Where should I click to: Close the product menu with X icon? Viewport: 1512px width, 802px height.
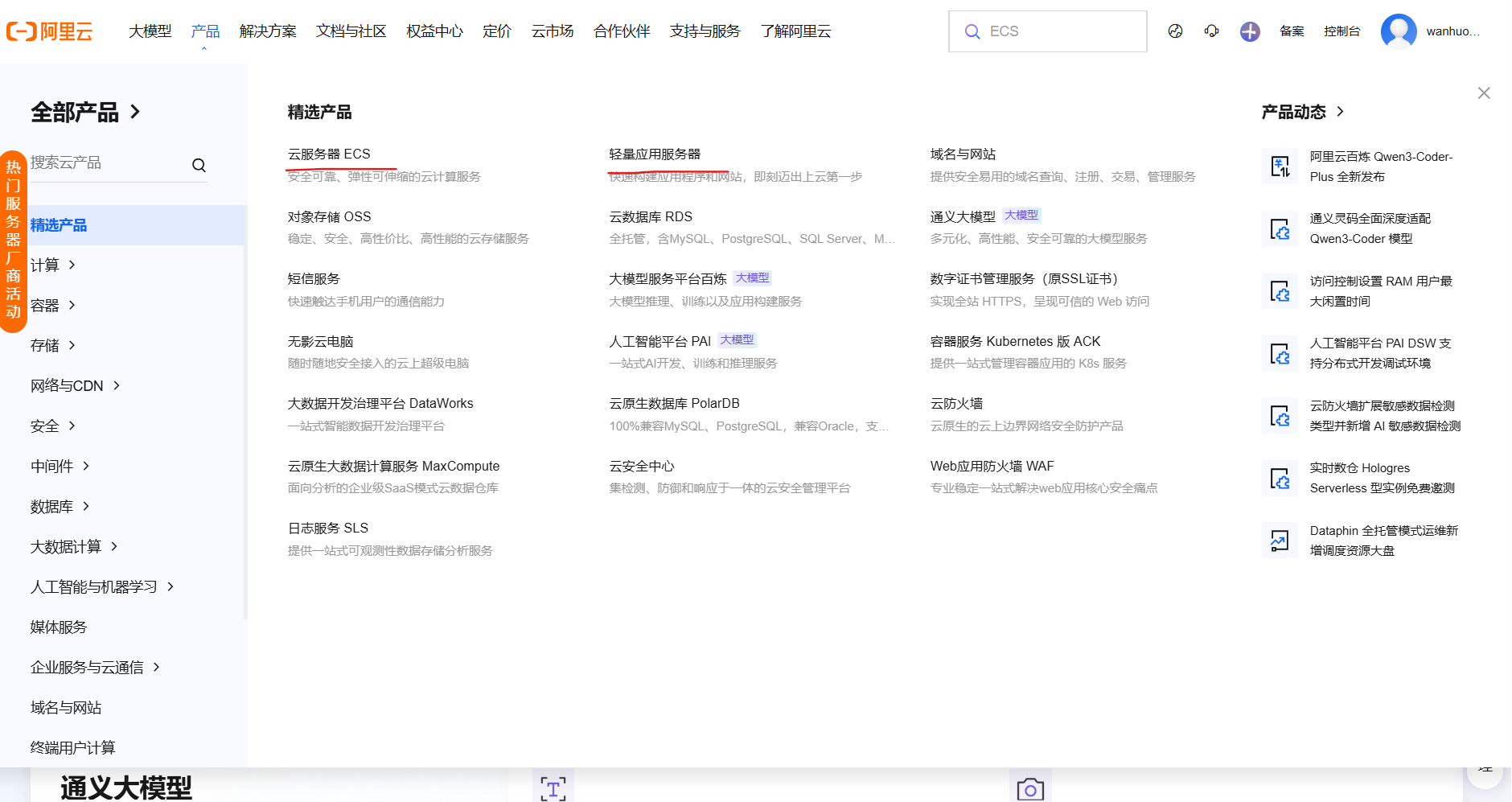[x=1484, y=93]
